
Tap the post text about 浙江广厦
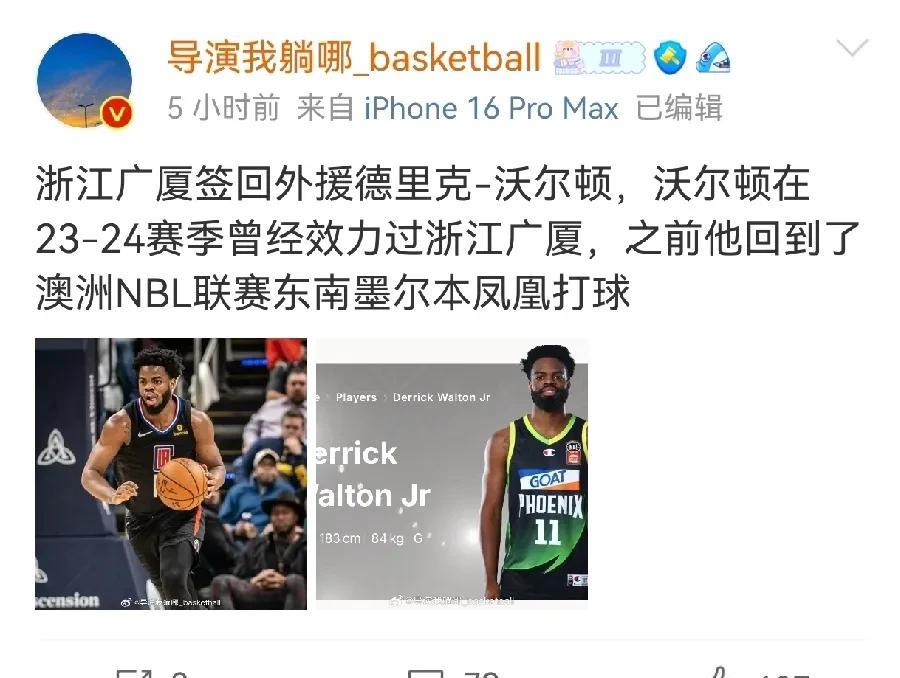[447, 238]
